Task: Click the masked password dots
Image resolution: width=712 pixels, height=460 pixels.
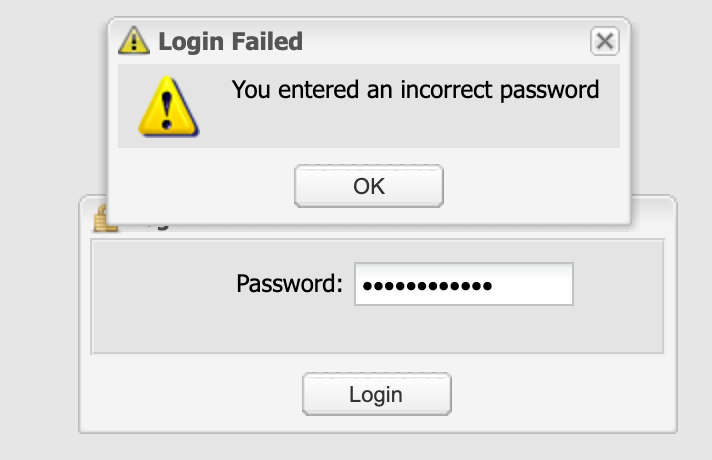Action: click(x=427, y=286)
